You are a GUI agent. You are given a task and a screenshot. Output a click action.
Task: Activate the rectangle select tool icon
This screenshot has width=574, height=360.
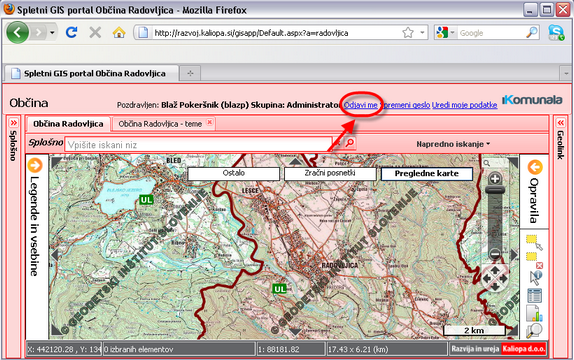534,242
